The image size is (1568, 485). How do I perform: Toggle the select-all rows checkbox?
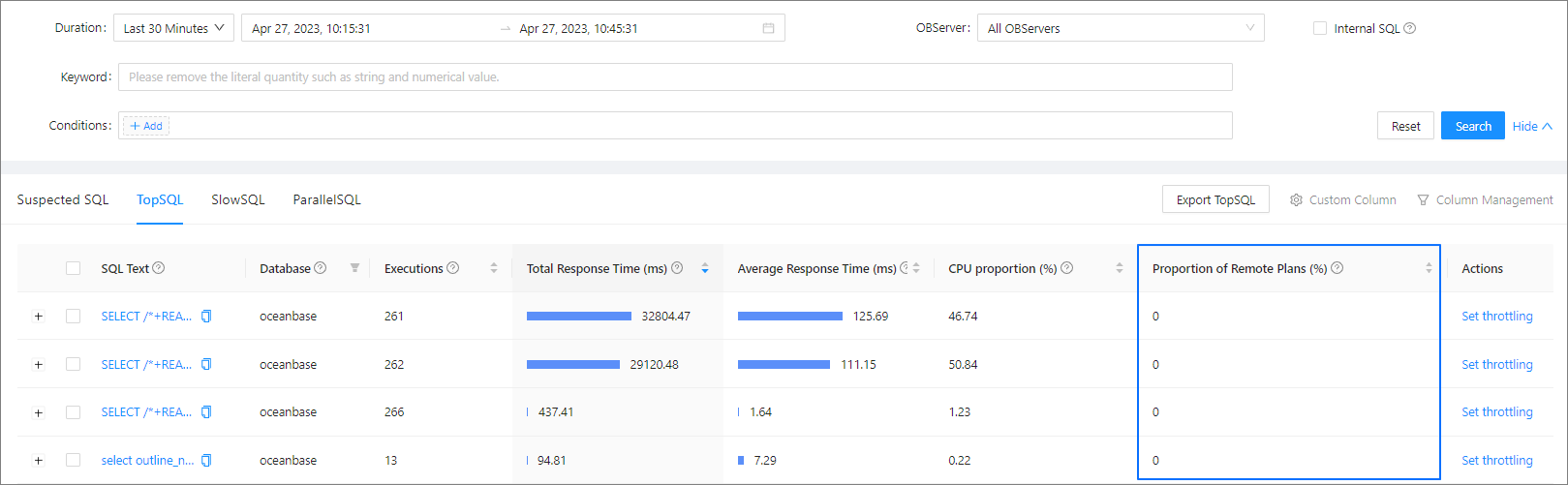tap(73, 268)
